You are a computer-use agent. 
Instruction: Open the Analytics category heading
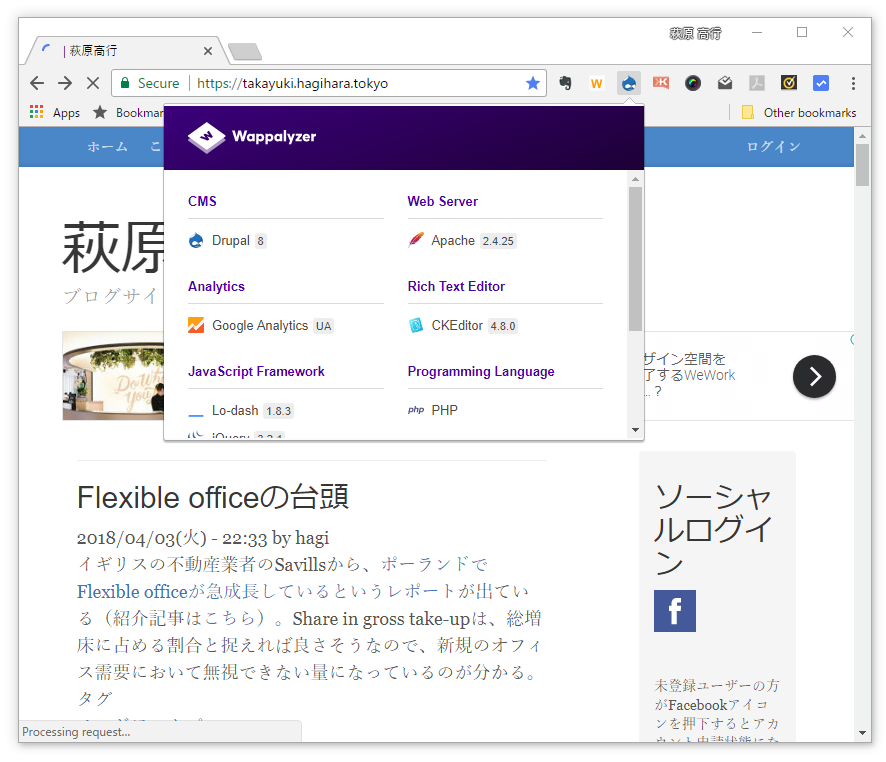pyautogui.click(x=216, y=286)
